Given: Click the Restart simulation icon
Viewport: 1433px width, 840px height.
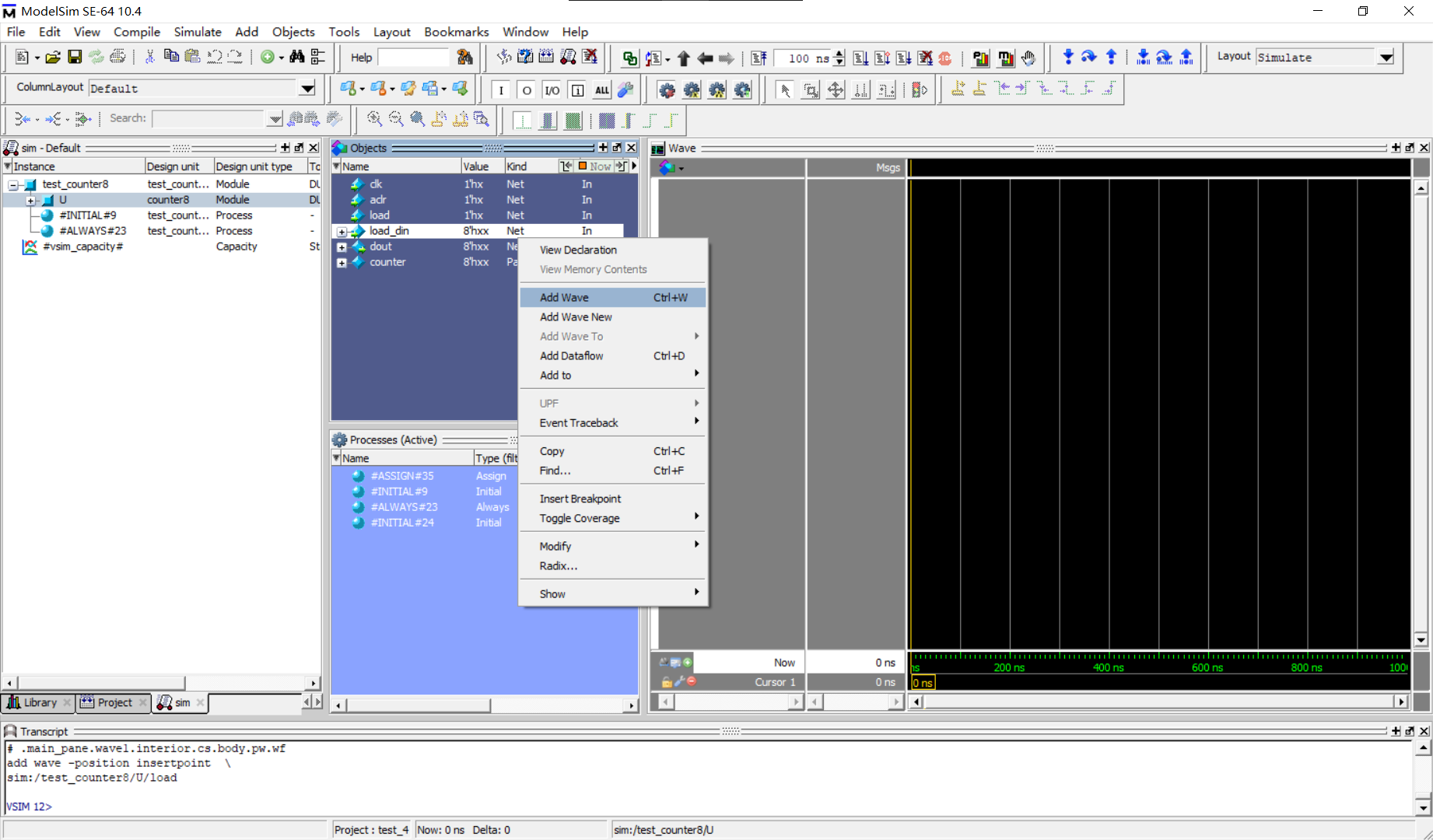Looking at the screenshot, I should pyautogui.click(x=759, y=58).
